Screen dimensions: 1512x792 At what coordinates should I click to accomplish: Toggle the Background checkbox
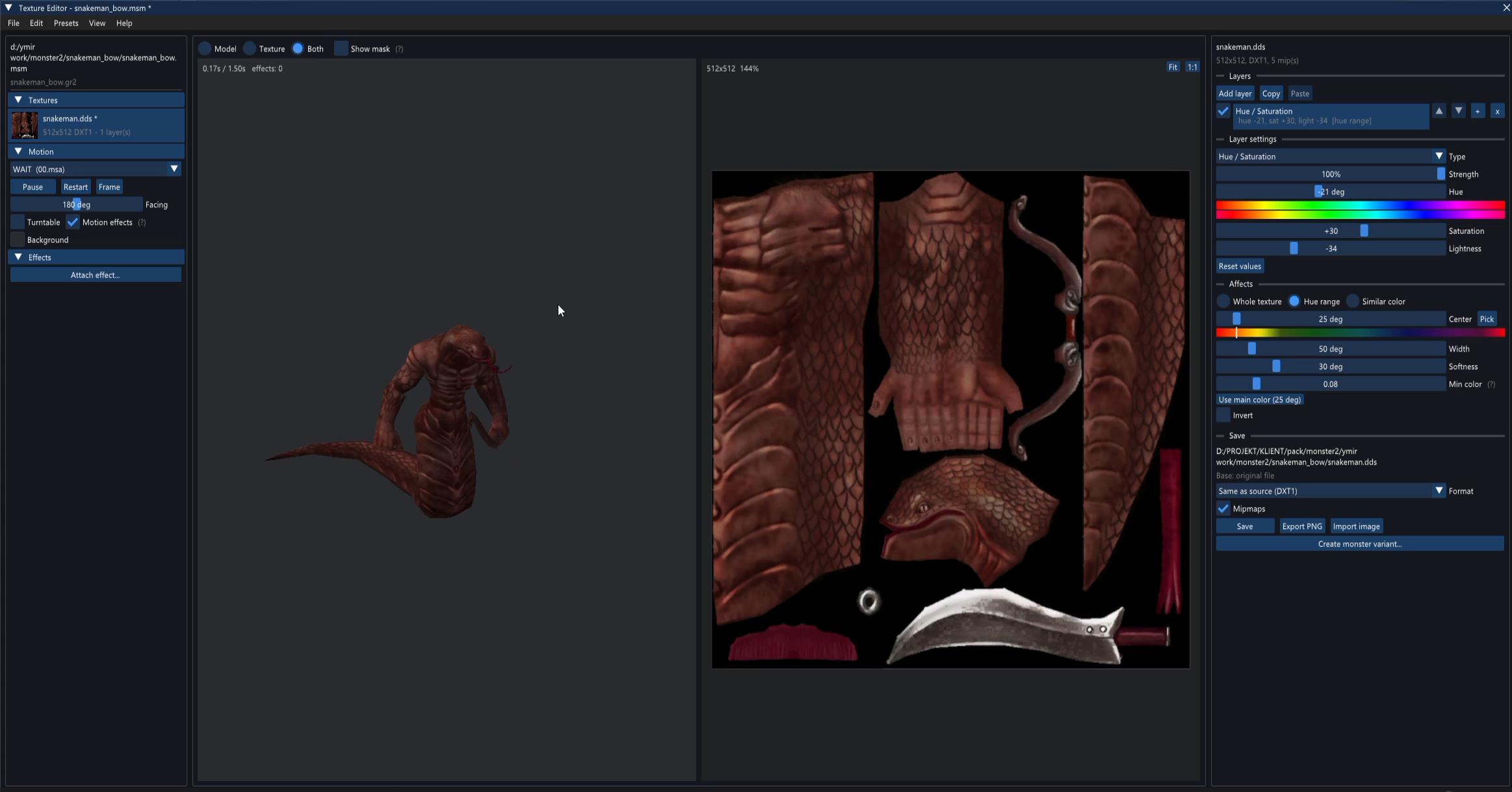[x=18, y=240]
